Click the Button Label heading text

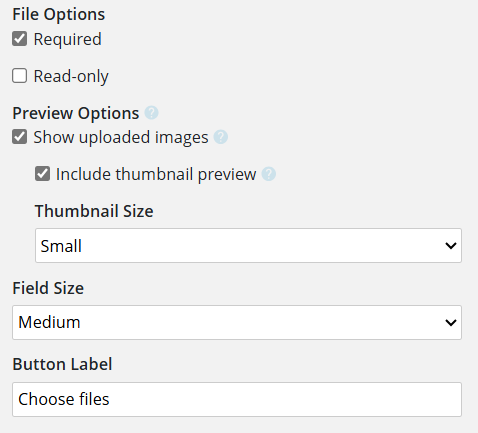[62, 364]
